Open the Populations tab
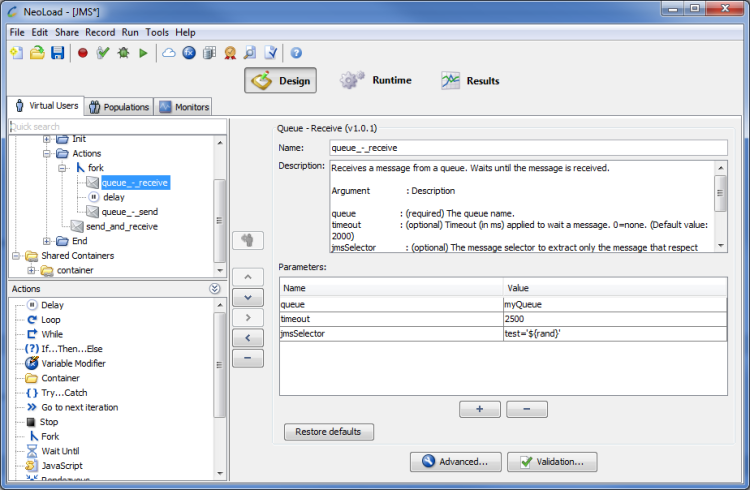 point(119,107)
